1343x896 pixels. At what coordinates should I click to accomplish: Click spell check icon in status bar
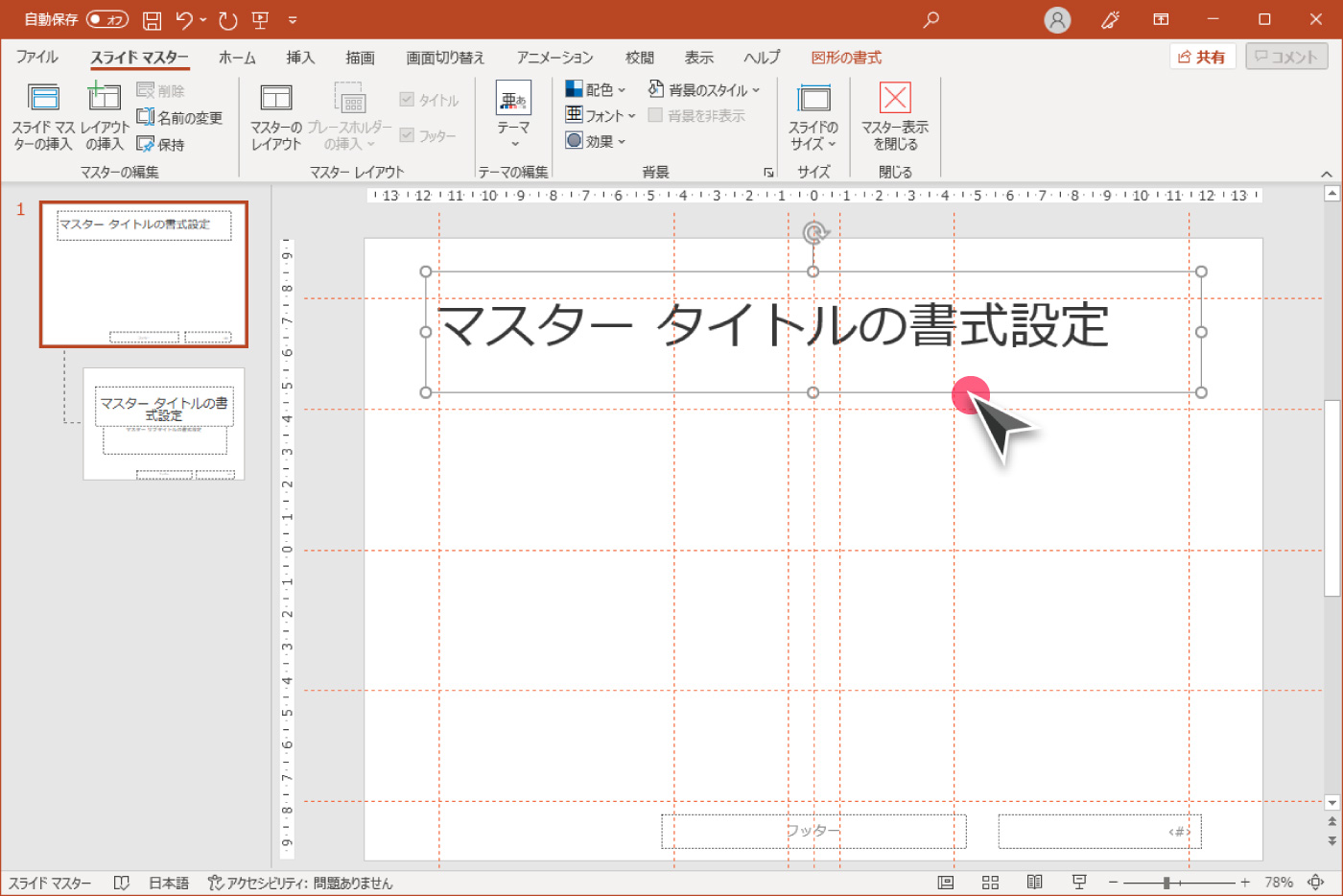pyautogui.click(x=121, y=883)
